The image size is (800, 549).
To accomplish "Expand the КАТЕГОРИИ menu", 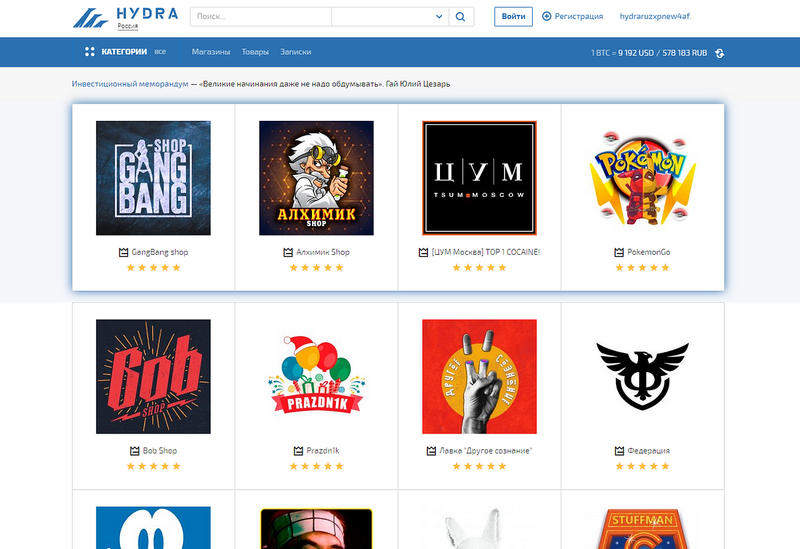I will coord(124,52).
